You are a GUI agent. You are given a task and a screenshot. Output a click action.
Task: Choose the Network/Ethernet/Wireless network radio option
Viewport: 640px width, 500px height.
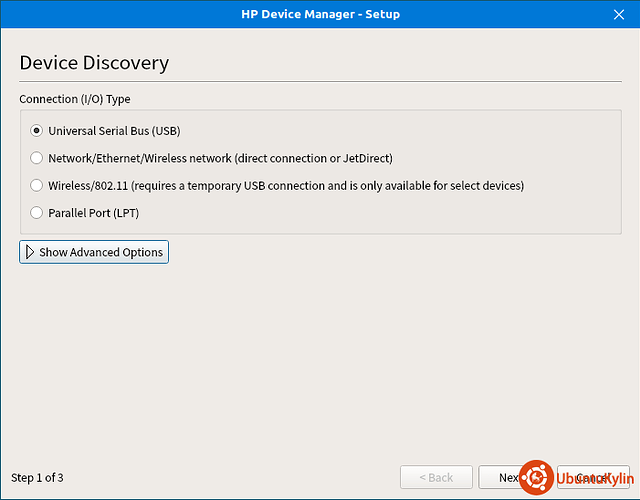37,158
